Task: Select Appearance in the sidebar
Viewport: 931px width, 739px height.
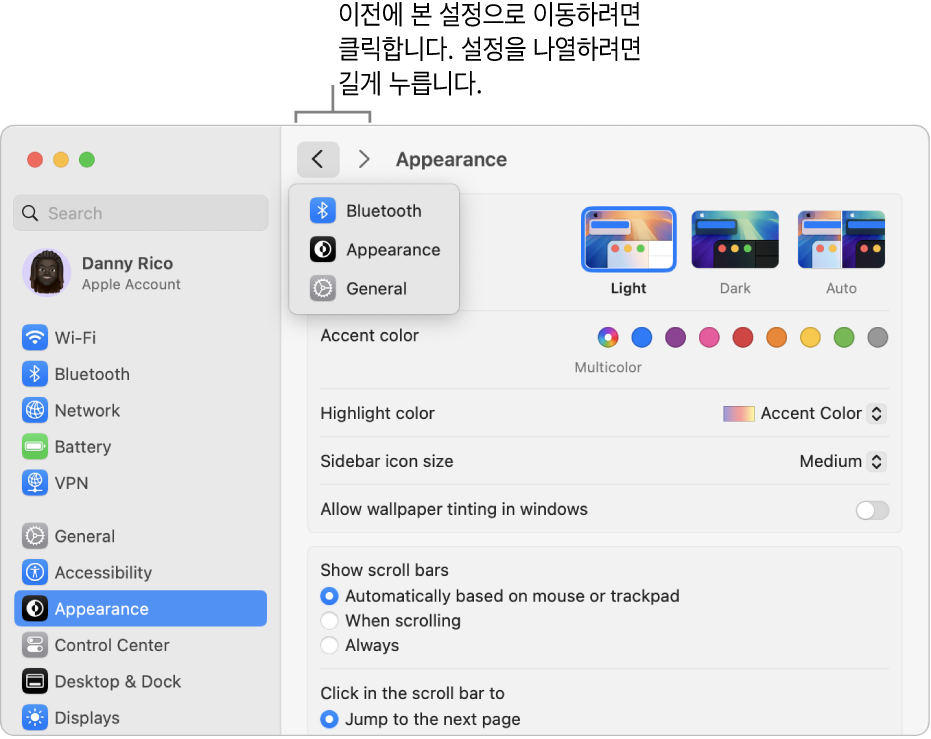Action: 140,608
